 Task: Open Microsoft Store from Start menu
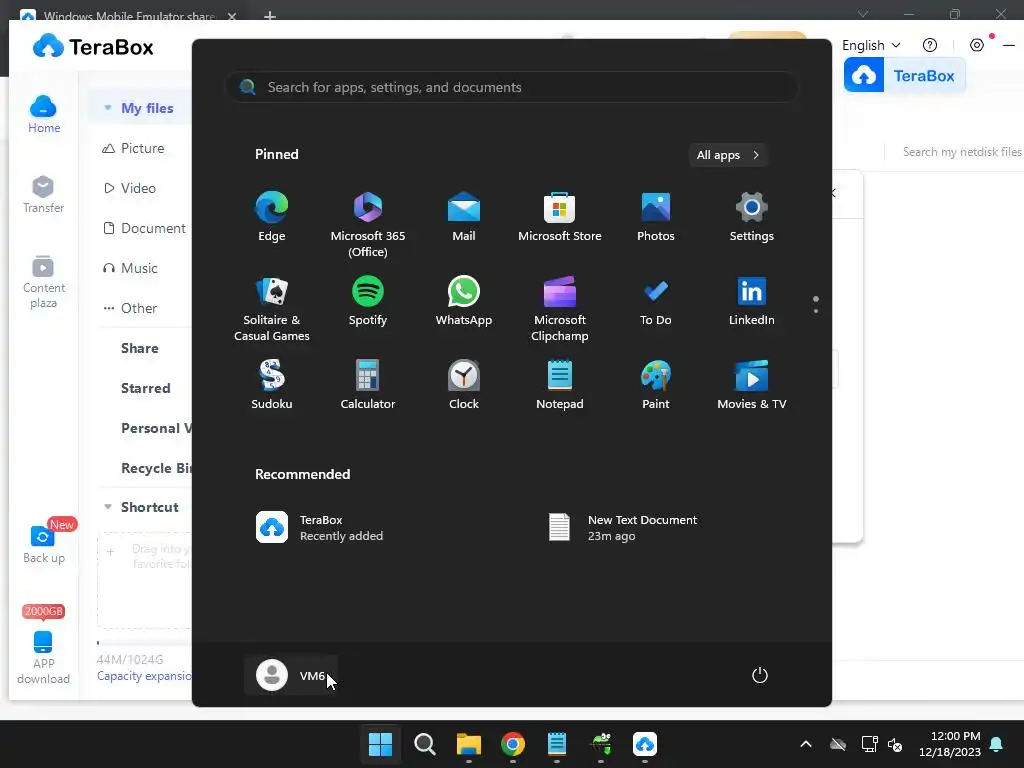pyautogui.click(x=560, y=217)
